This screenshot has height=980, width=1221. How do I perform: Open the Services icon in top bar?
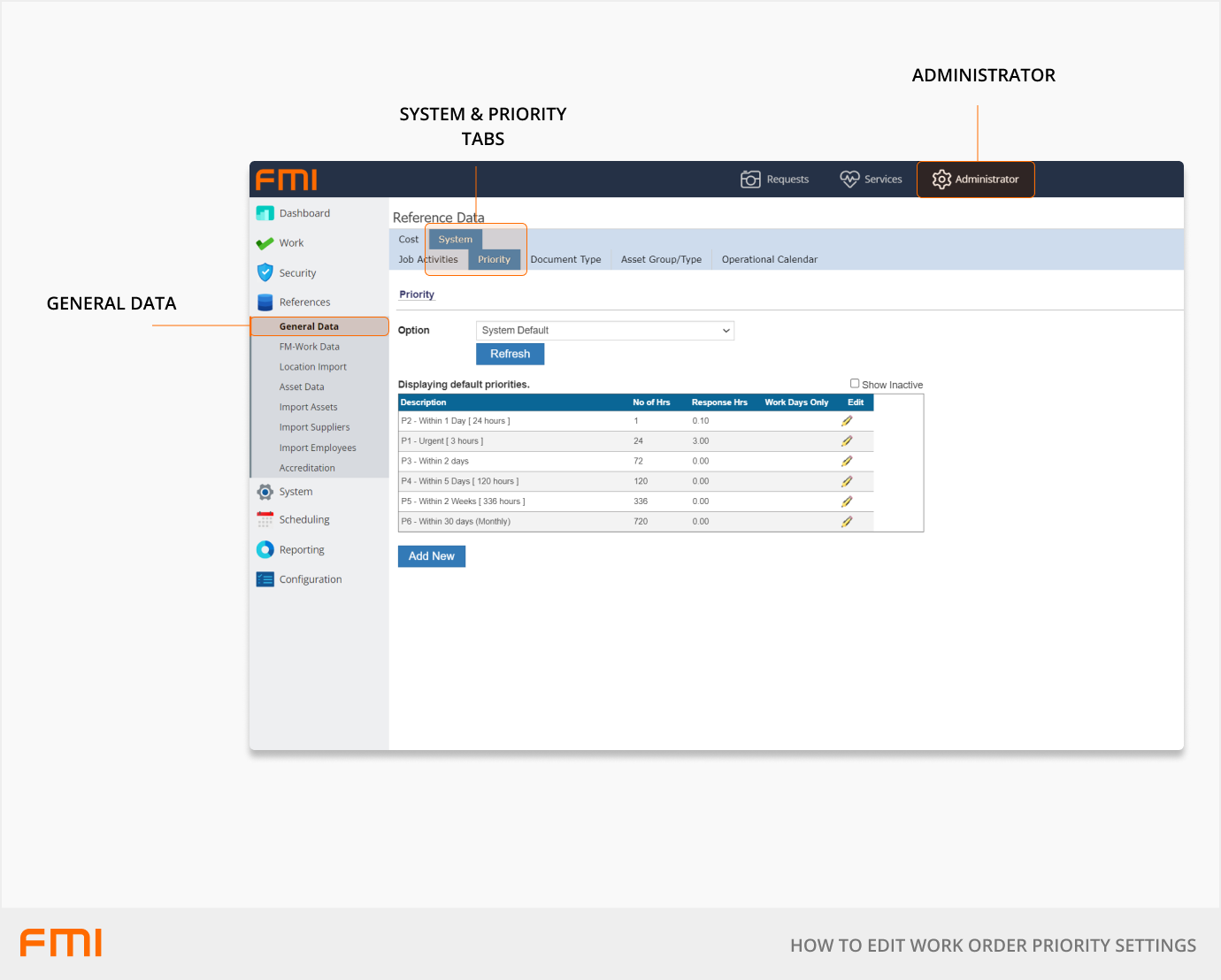pyautogui.click(x=849, y=179)
